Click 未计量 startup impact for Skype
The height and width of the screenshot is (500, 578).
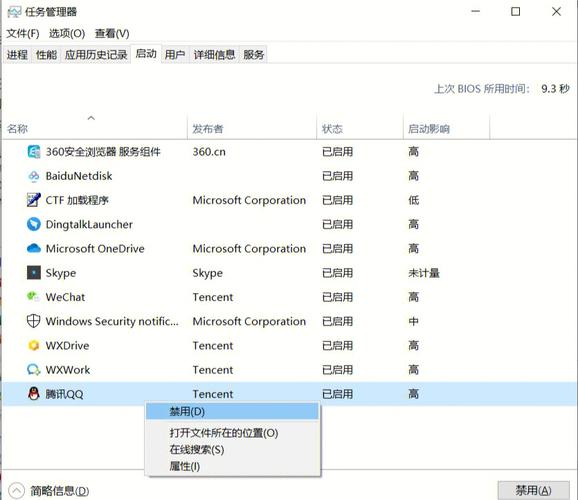tap(424, 273)
